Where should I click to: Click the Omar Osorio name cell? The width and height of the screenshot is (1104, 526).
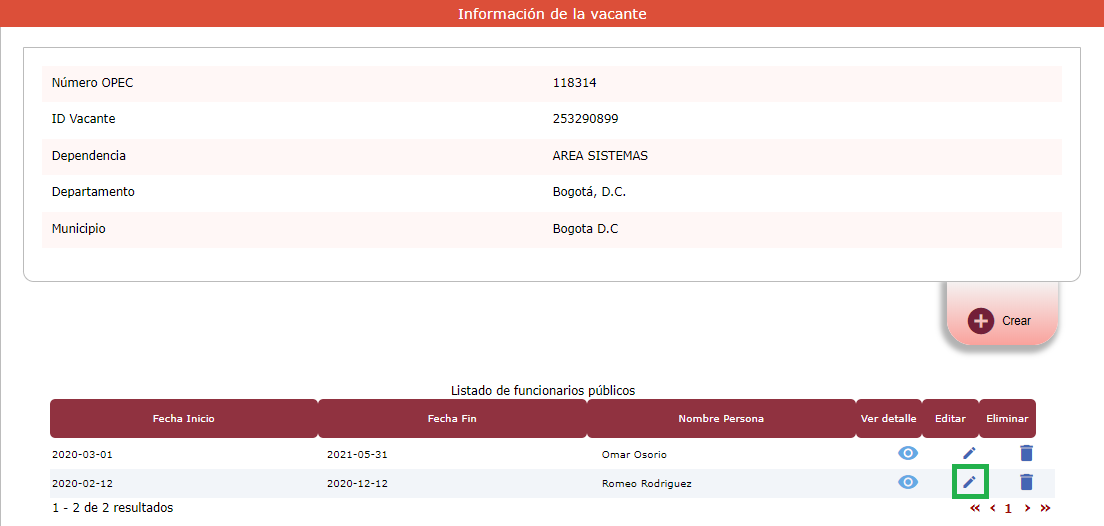tap(634, 455)
